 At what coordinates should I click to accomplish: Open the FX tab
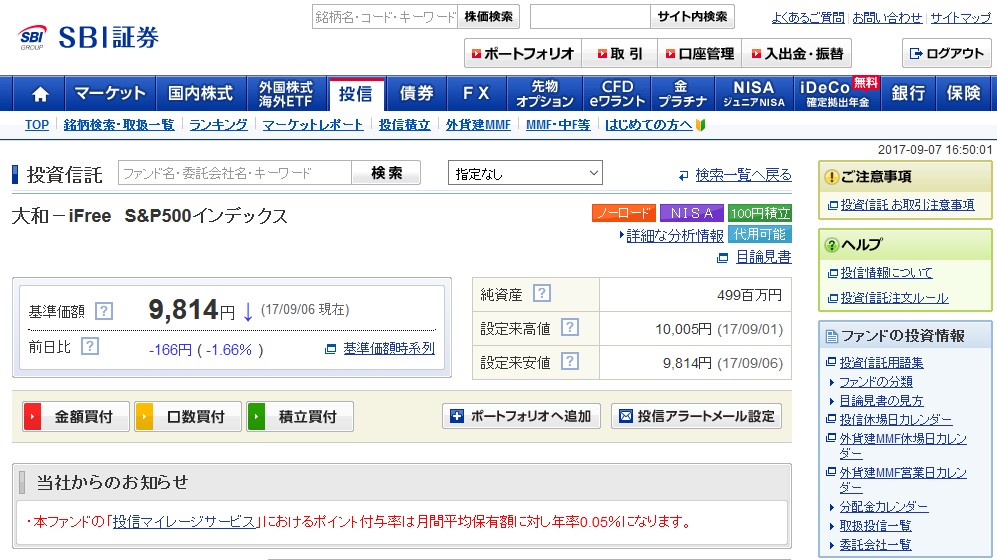click(x=476, y=94)
